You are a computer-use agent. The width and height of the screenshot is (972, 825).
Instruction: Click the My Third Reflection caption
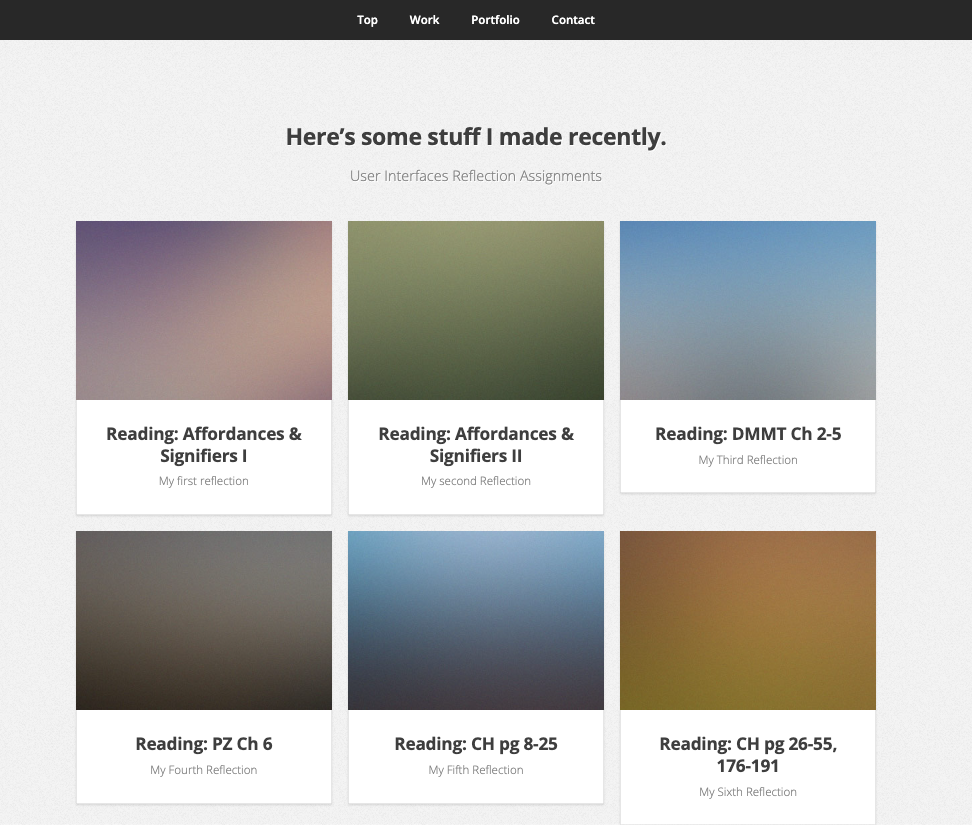(748, 460)
